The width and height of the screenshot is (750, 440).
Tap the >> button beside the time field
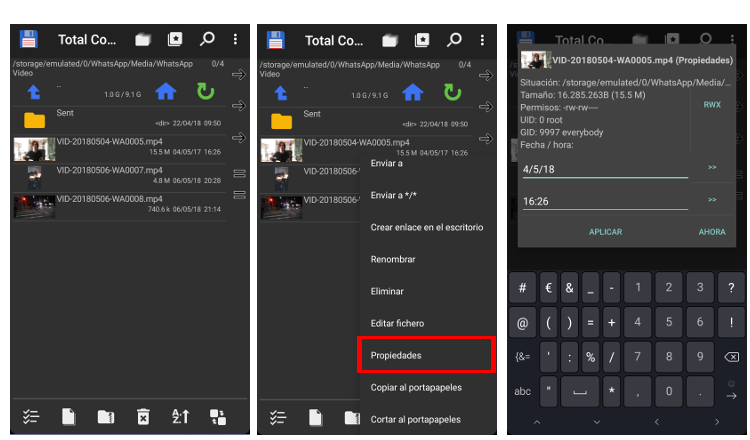pyautogui.click(x=712, y=199)
